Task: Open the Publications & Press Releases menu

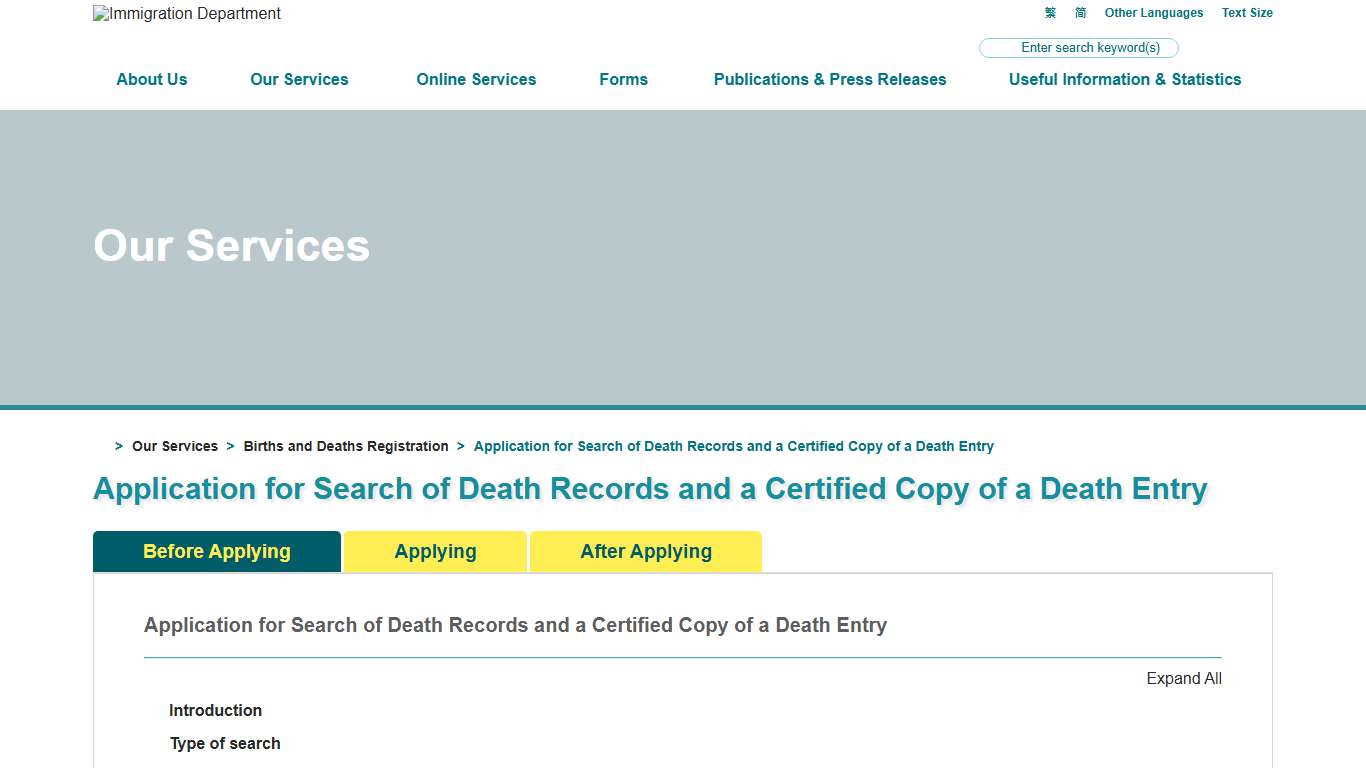Action: pos(829,79)
